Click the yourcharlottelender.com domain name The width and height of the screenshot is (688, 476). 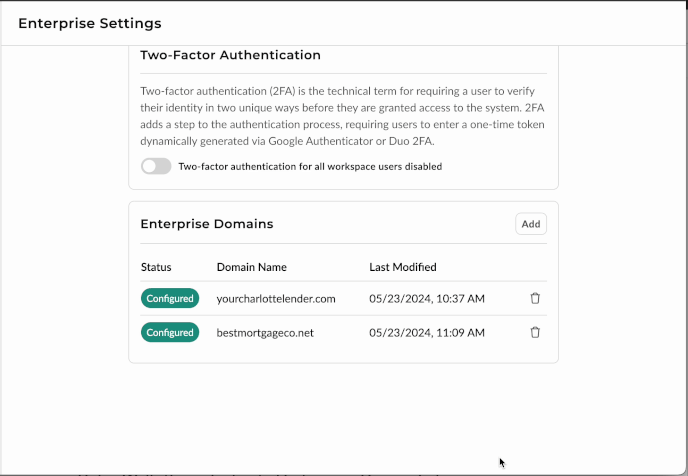[276, 298]
